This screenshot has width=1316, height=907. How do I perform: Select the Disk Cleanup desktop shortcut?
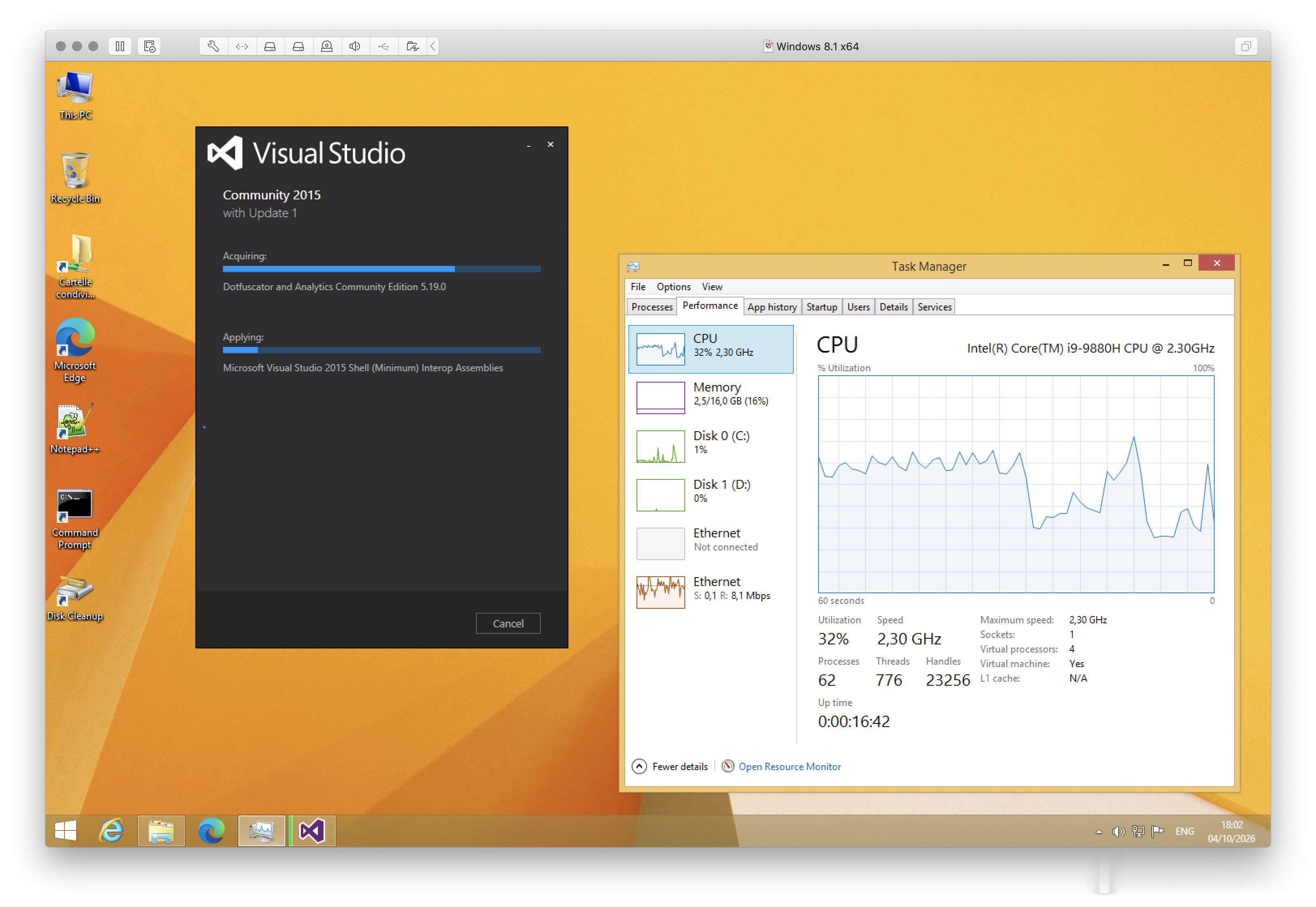(x=75, y=599)
